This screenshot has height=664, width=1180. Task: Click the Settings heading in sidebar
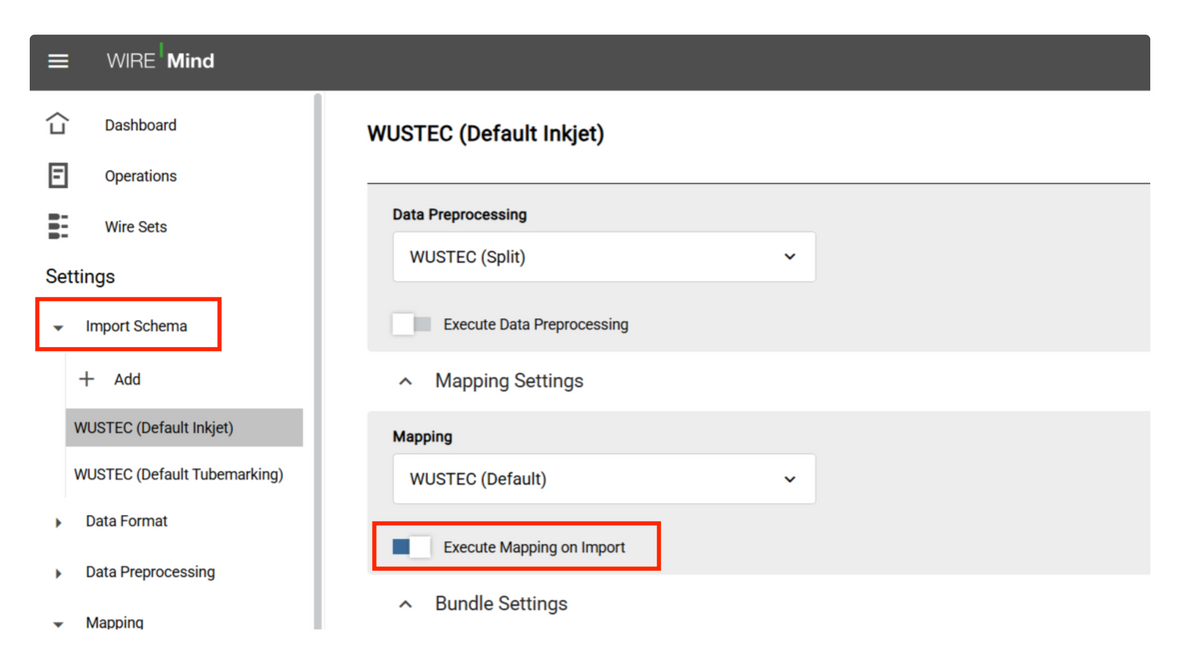81,276
